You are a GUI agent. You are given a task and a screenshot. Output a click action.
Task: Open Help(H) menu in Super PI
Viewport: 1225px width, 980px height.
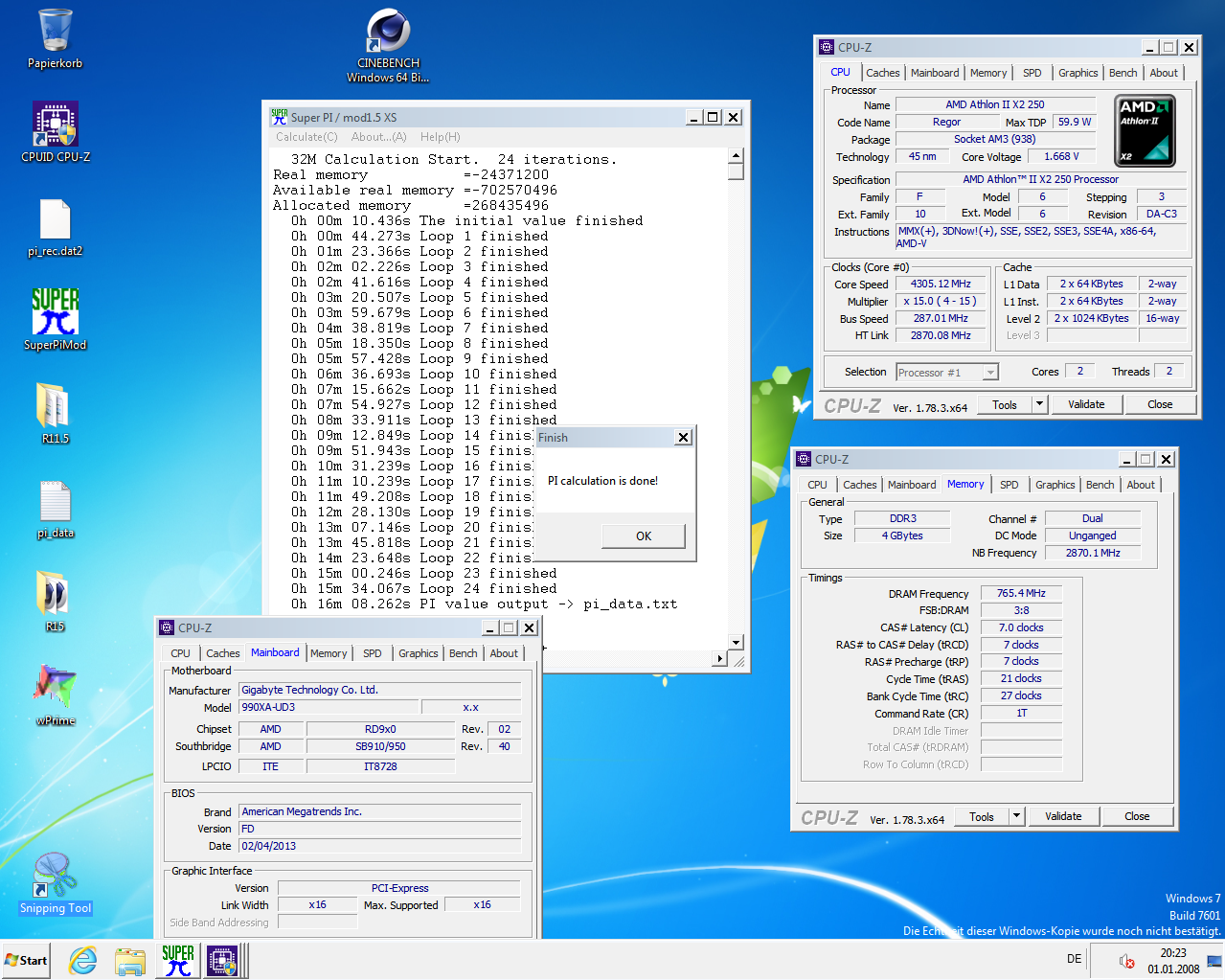pos(440,137)
